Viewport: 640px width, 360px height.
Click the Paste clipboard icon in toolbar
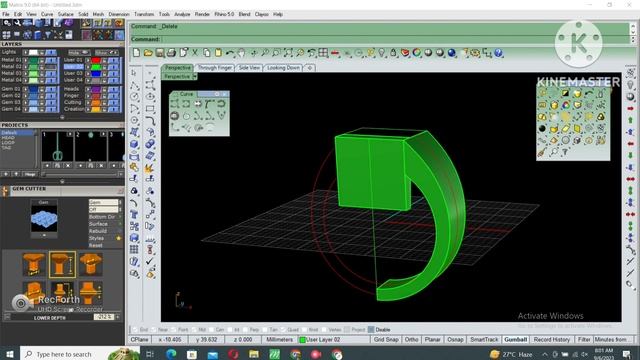[218, 53]
